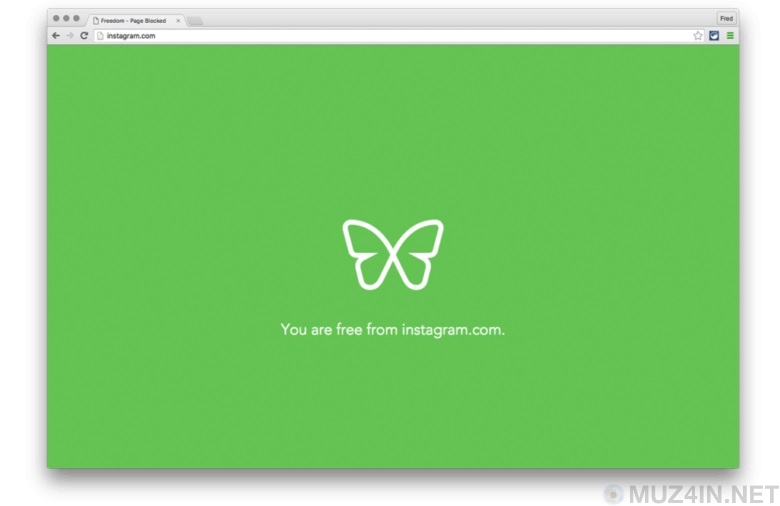Click the page icon in the address bar

coord(100,35)
